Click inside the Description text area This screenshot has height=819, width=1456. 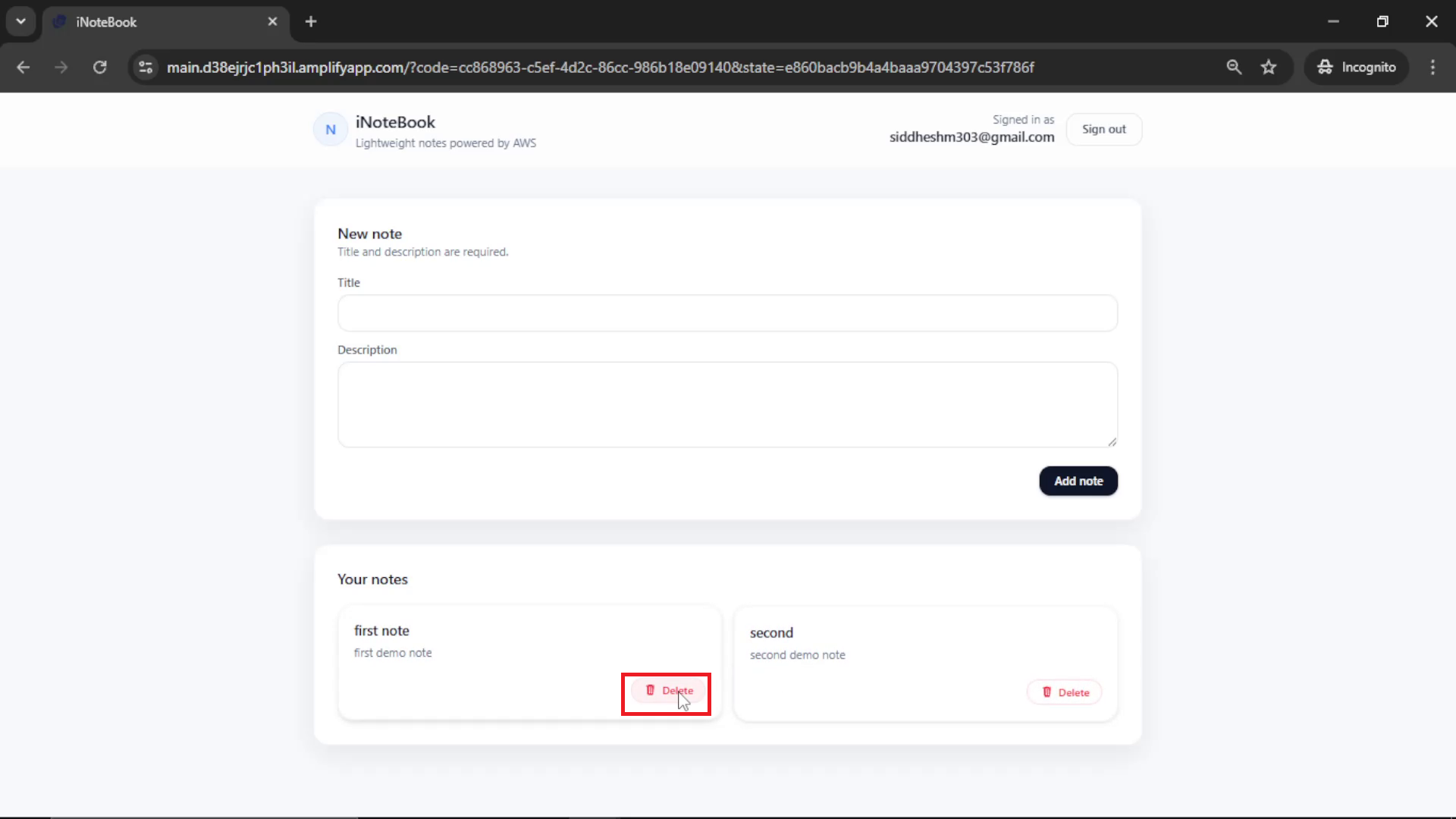pos(728,405)
